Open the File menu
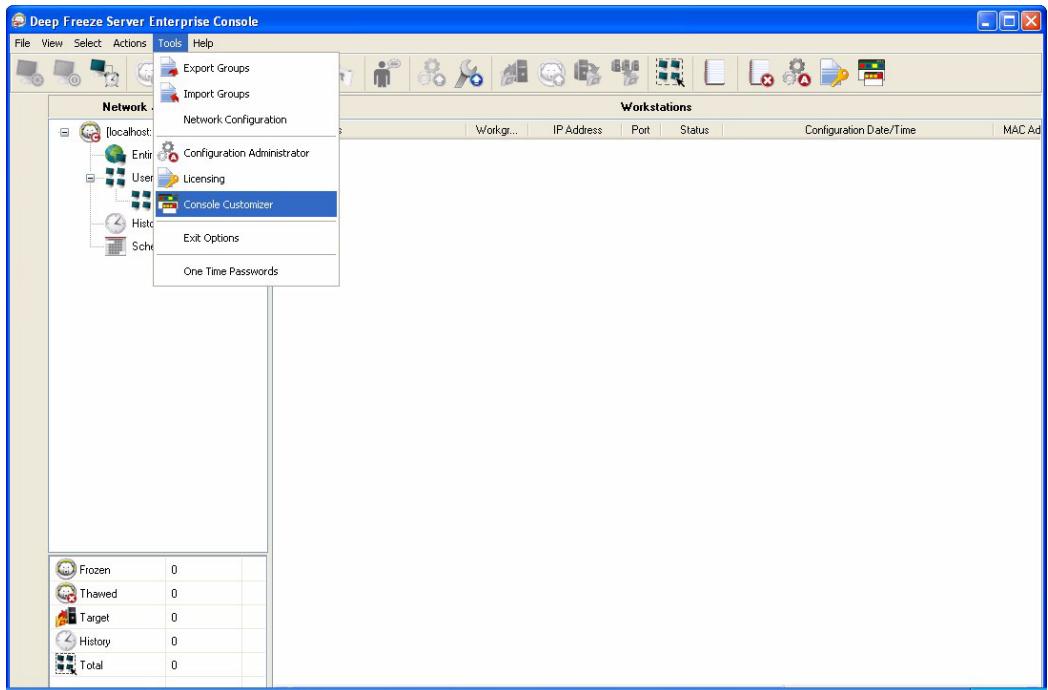Screen dimensions: 1048x690 [x=22, y=43]
